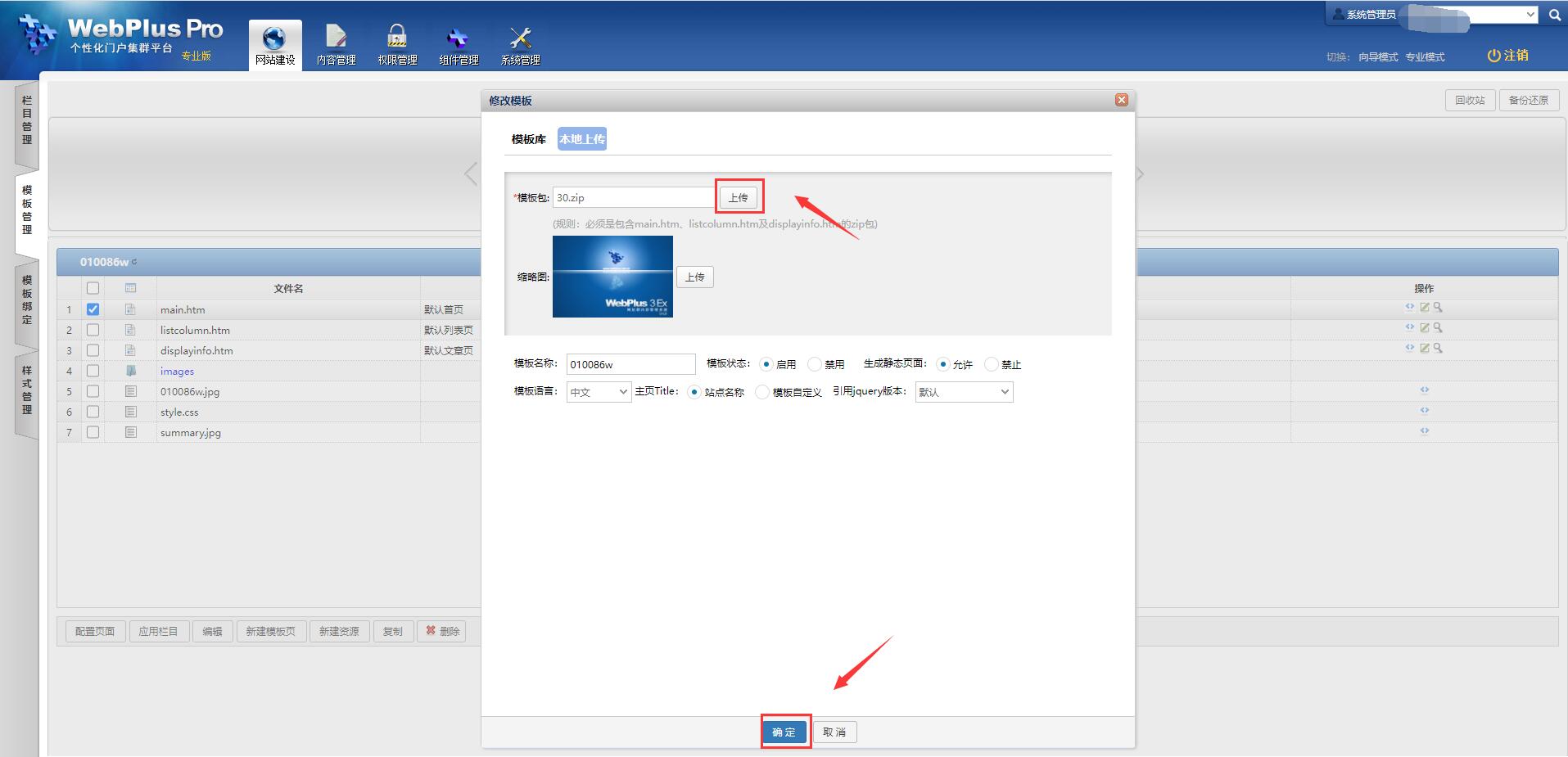Select the 禁用 template status radio
The height and width of the screenshot is (757, 1568).
tap(815, 364)
